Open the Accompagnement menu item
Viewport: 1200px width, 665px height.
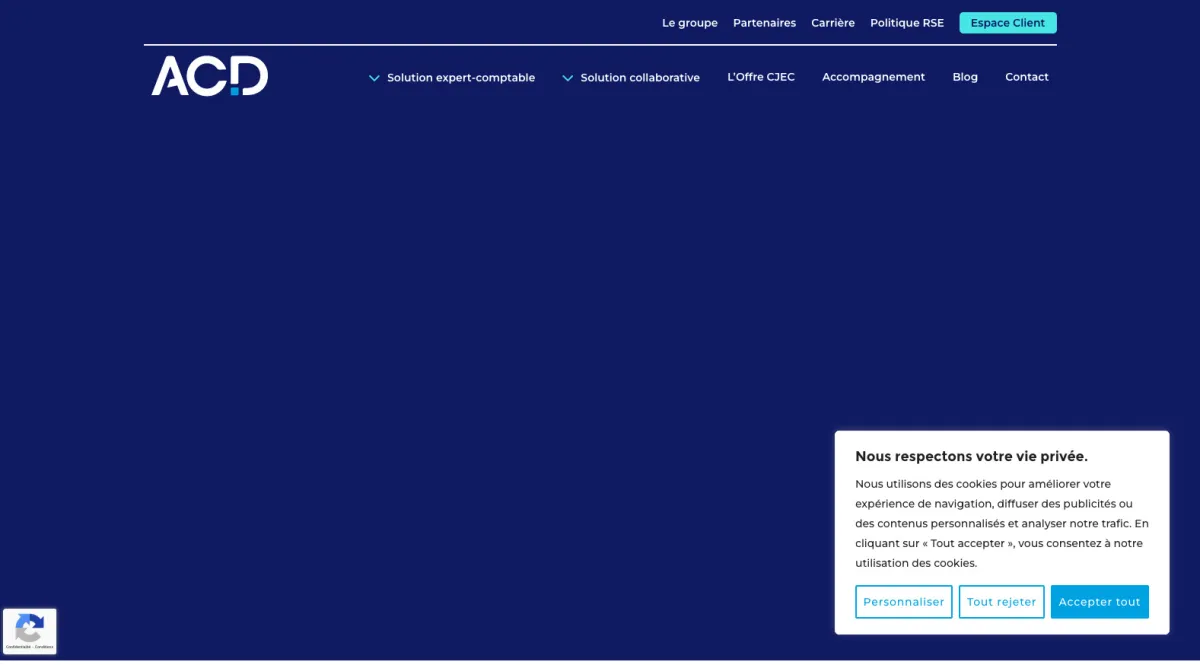[x=873, y=77]
